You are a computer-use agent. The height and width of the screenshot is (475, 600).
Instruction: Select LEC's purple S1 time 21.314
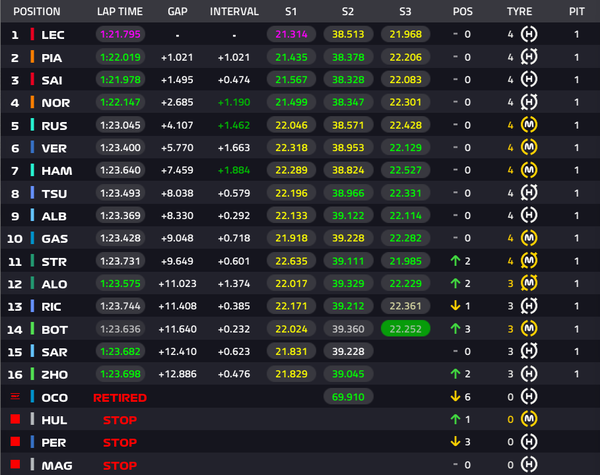pos(291,34)
